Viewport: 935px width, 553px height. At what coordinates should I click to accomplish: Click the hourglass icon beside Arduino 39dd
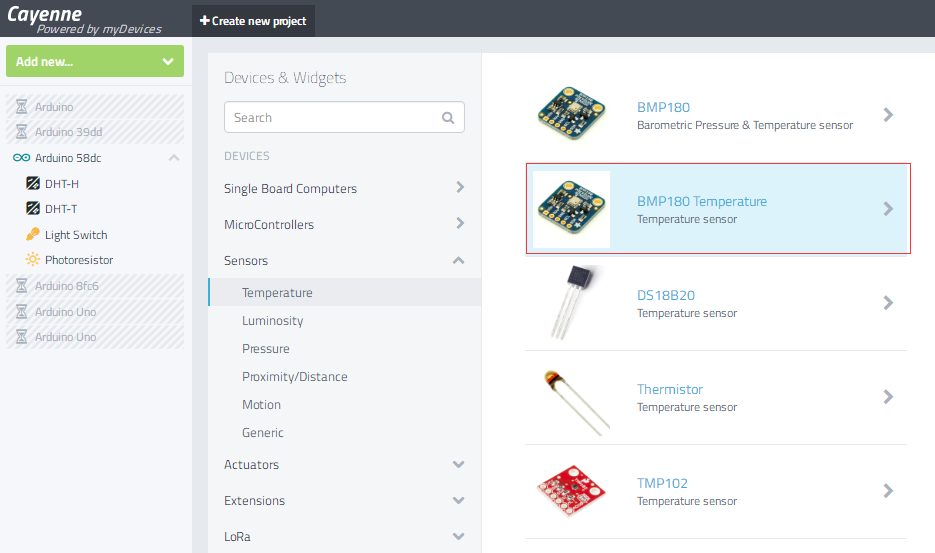pyautogui.click(x=21, y=132)
